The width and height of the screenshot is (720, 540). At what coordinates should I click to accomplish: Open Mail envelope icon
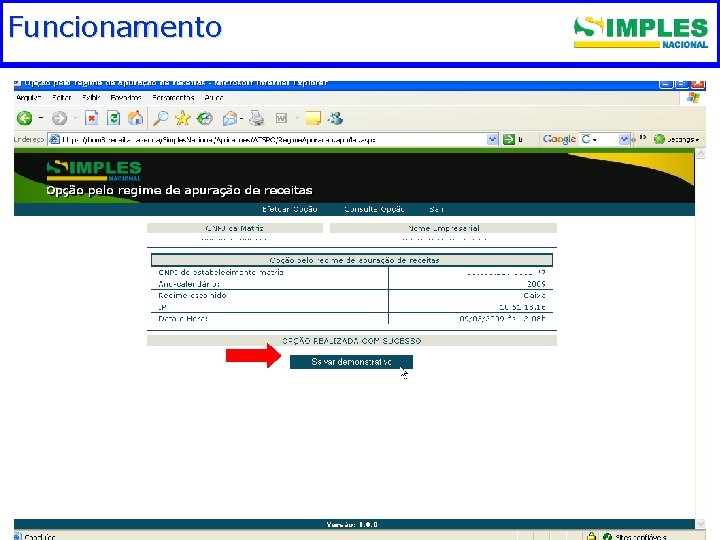pyautogui.click(x=229, y=118)
